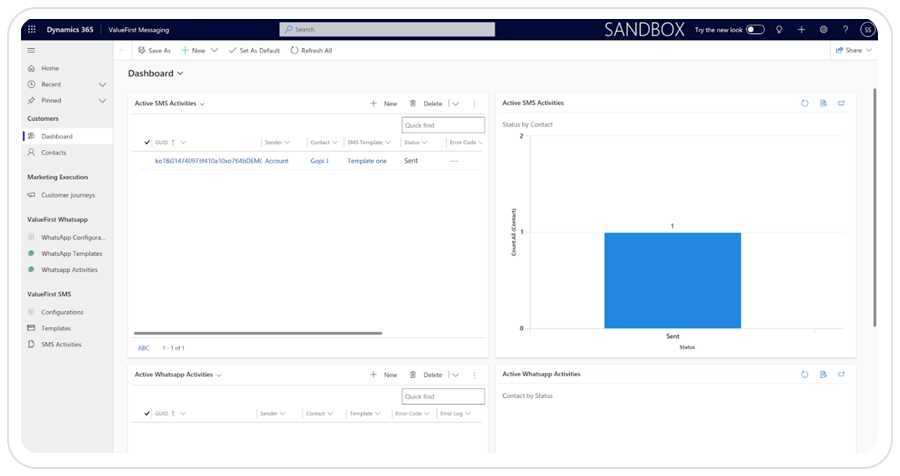Click Set As Default button
Screen dimensions: 900x476
(254, 51)
